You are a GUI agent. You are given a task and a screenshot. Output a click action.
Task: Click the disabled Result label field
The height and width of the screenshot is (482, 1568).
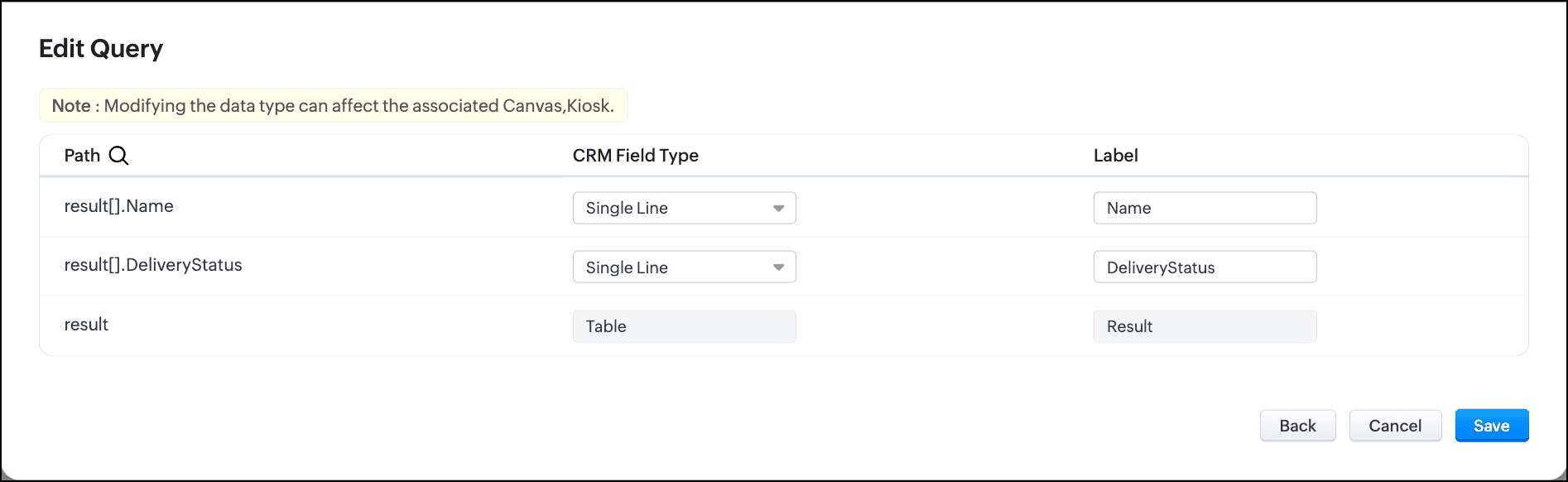click(x=1204, y=326)
